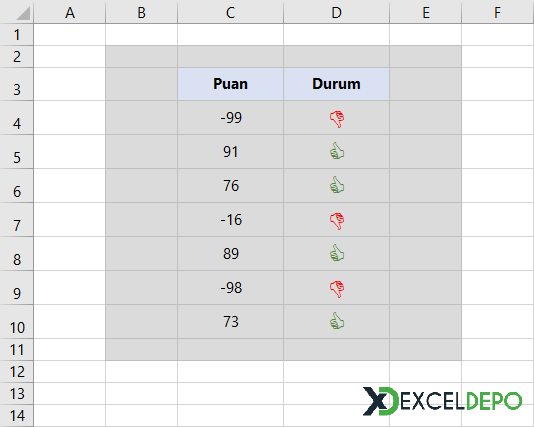This screenshot has width=534, height=427.
Task: Select the Puan header cell
Action: click(230, 84)
